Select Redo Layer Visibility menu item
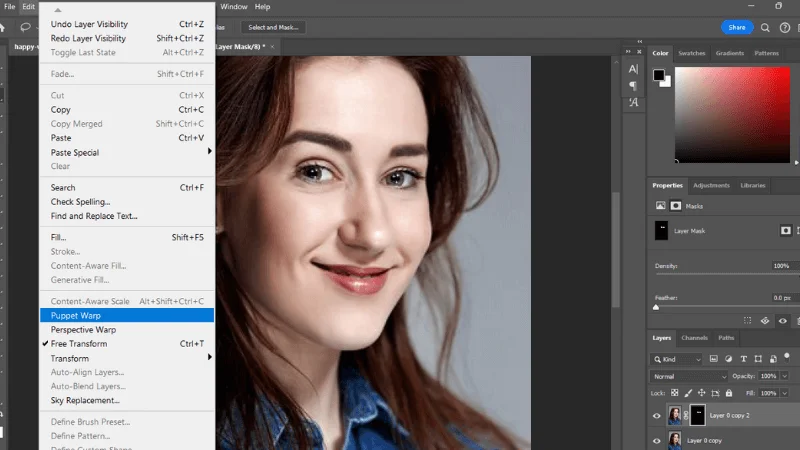Screen dimensions: 800x450 127,38
